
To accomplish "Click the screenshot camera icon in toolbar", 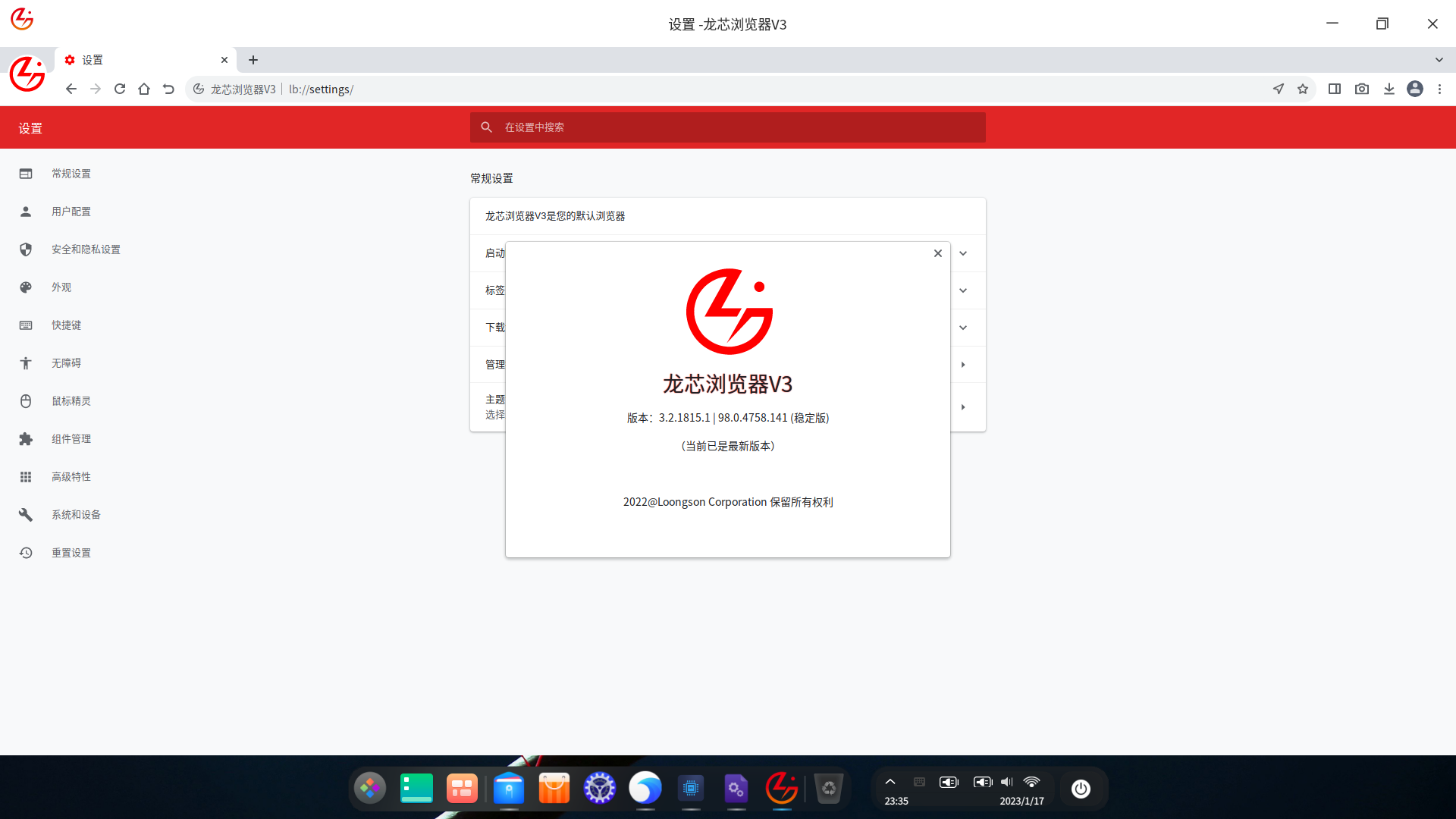I will pyautogui.click(x=1362, y=89).
